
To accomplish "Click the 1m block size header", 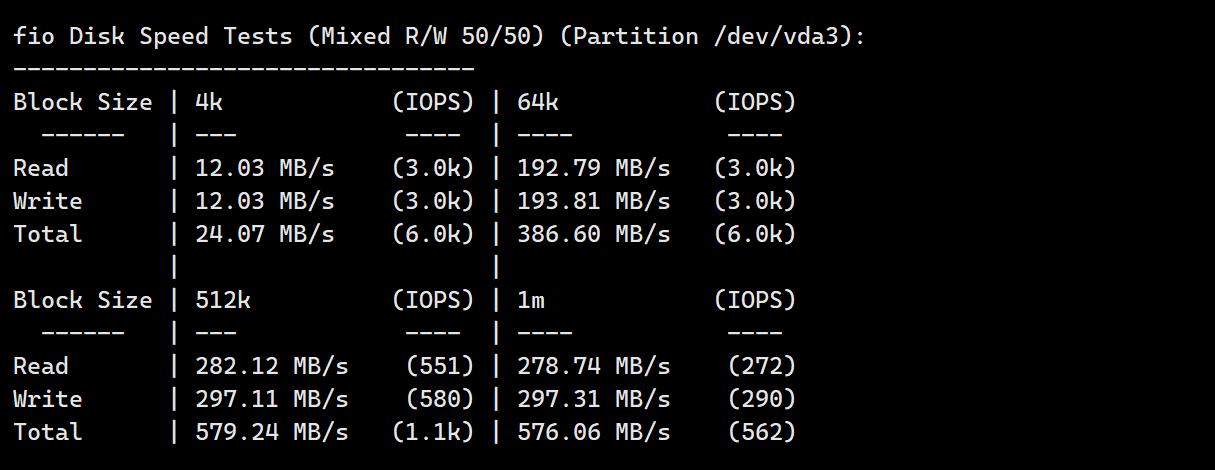I will coord(531,300).
